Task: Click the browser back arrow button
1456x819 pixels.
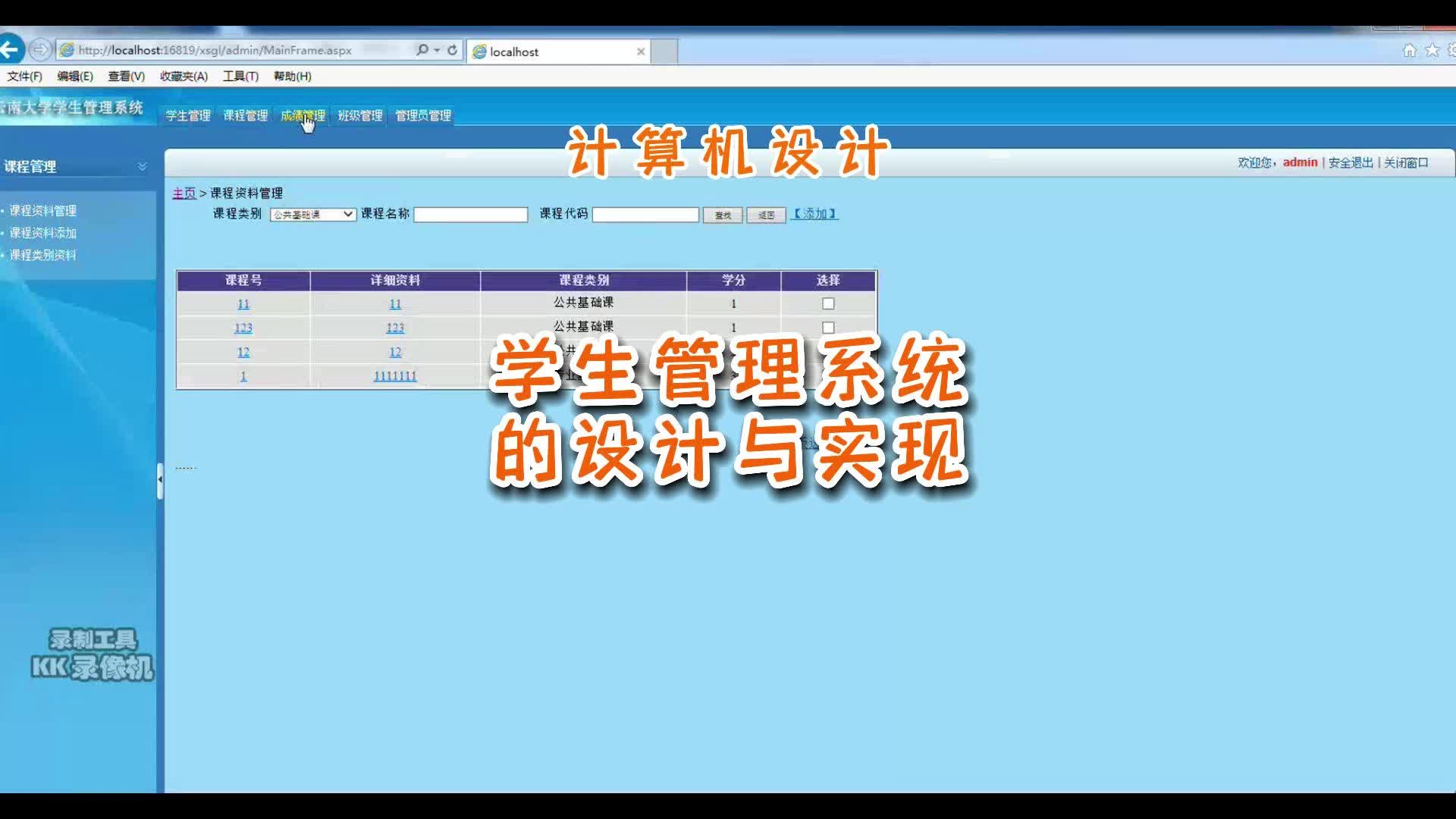Action: click(11, 50)
